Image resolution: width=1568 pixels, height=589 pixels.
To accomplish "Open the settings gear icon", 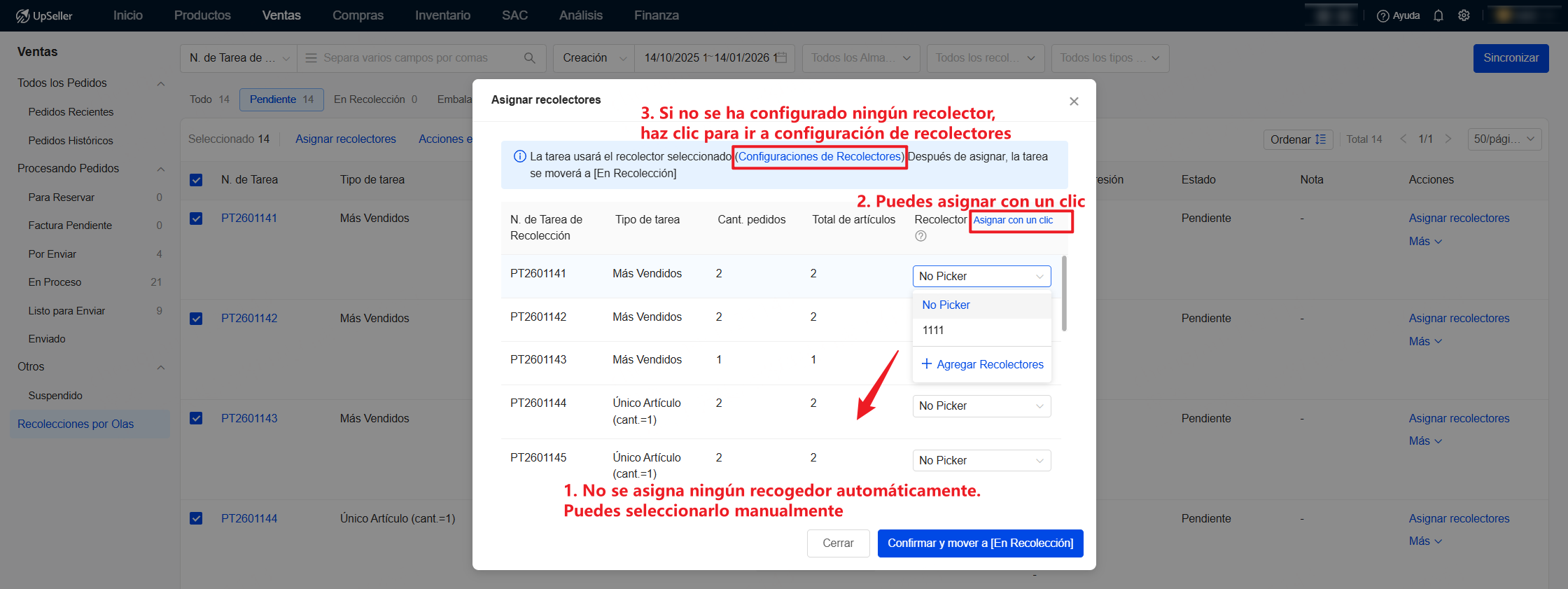I will (x=1464, y=15).
